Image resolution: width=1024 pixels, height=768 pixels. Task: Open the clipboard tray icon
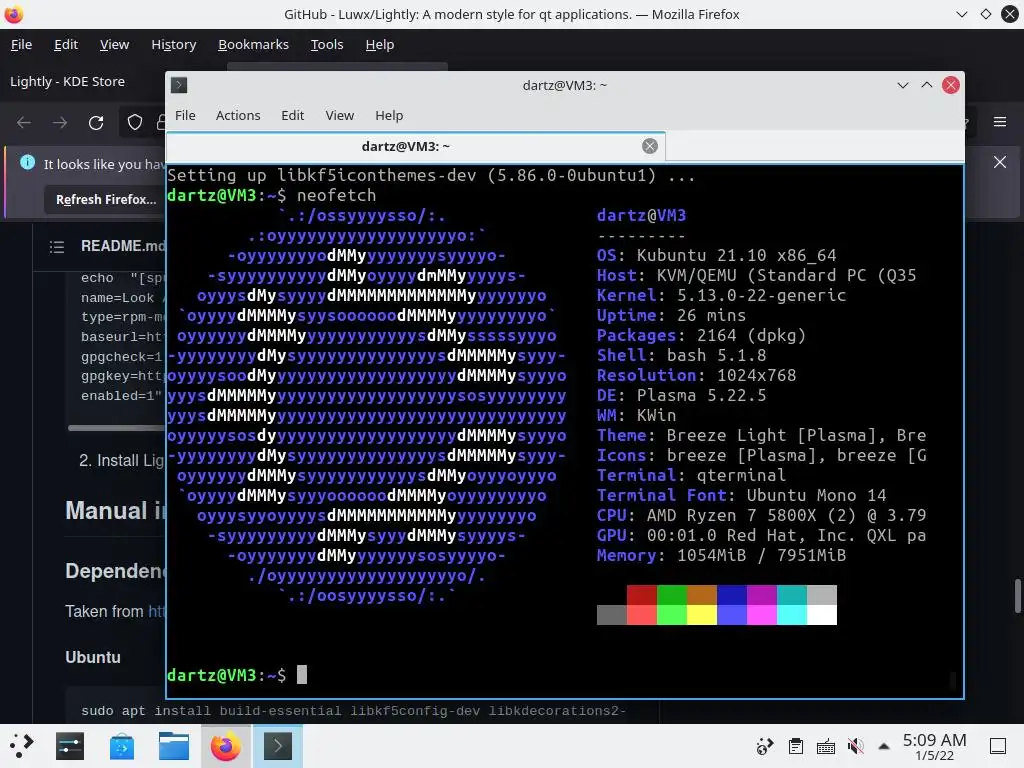click(795, 746)
